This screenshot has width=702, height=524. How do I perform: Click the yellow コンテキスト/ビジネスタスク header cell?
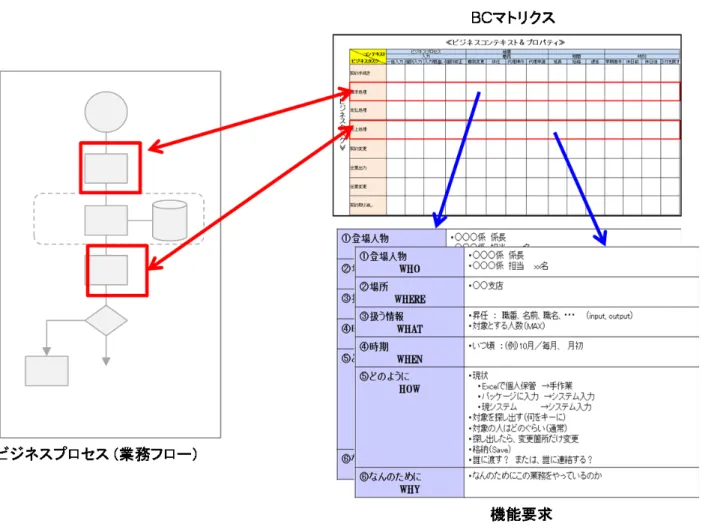coord(368,57)
